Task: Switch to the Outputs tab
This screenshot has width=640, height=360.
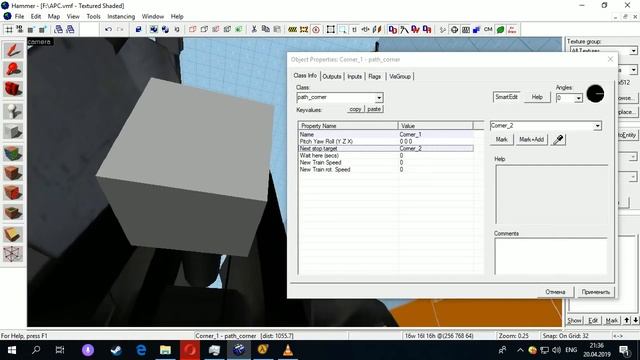Action: click(332, 76)
